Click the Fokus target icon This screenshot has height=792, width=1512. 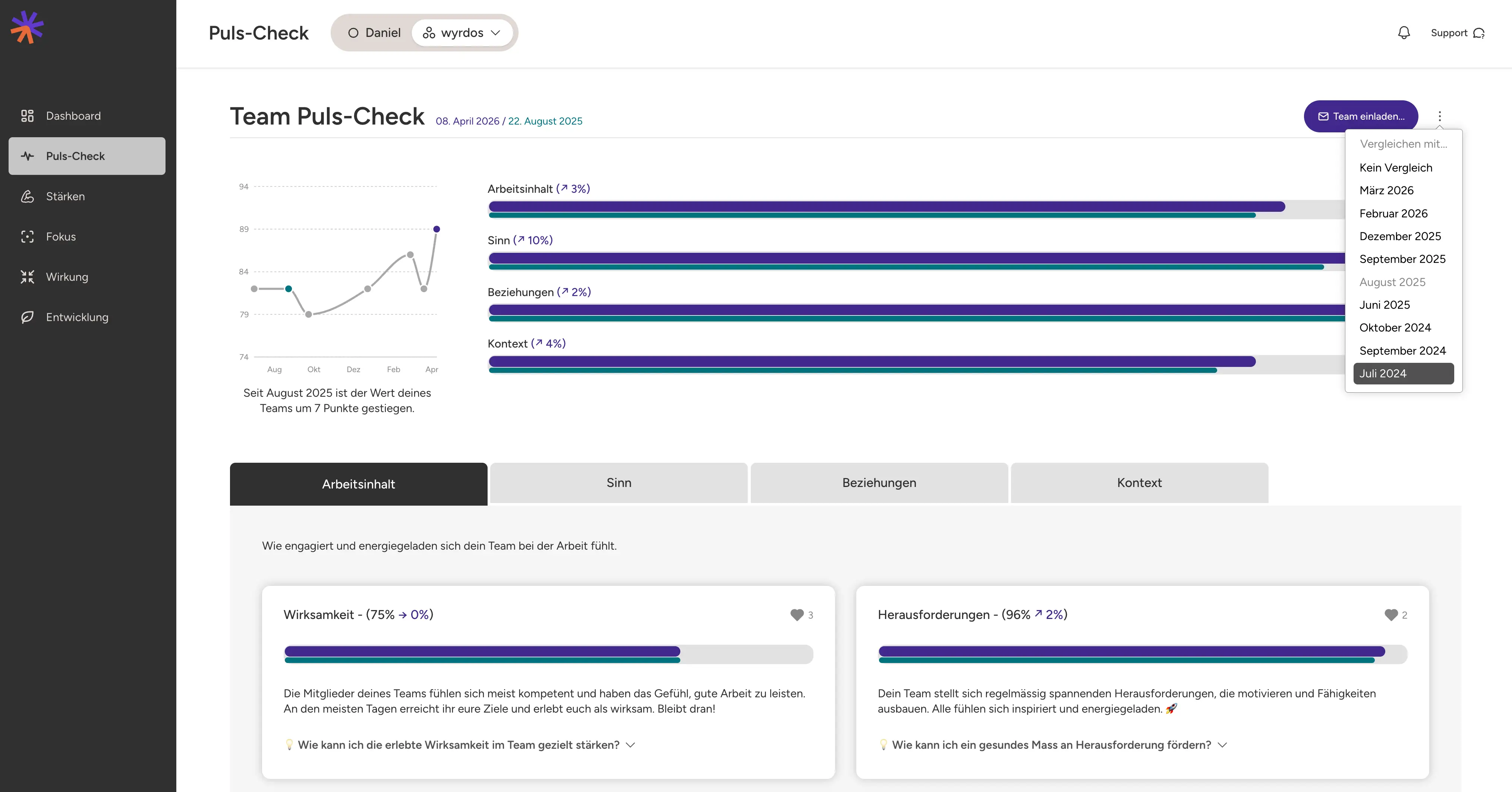(27, 237)
